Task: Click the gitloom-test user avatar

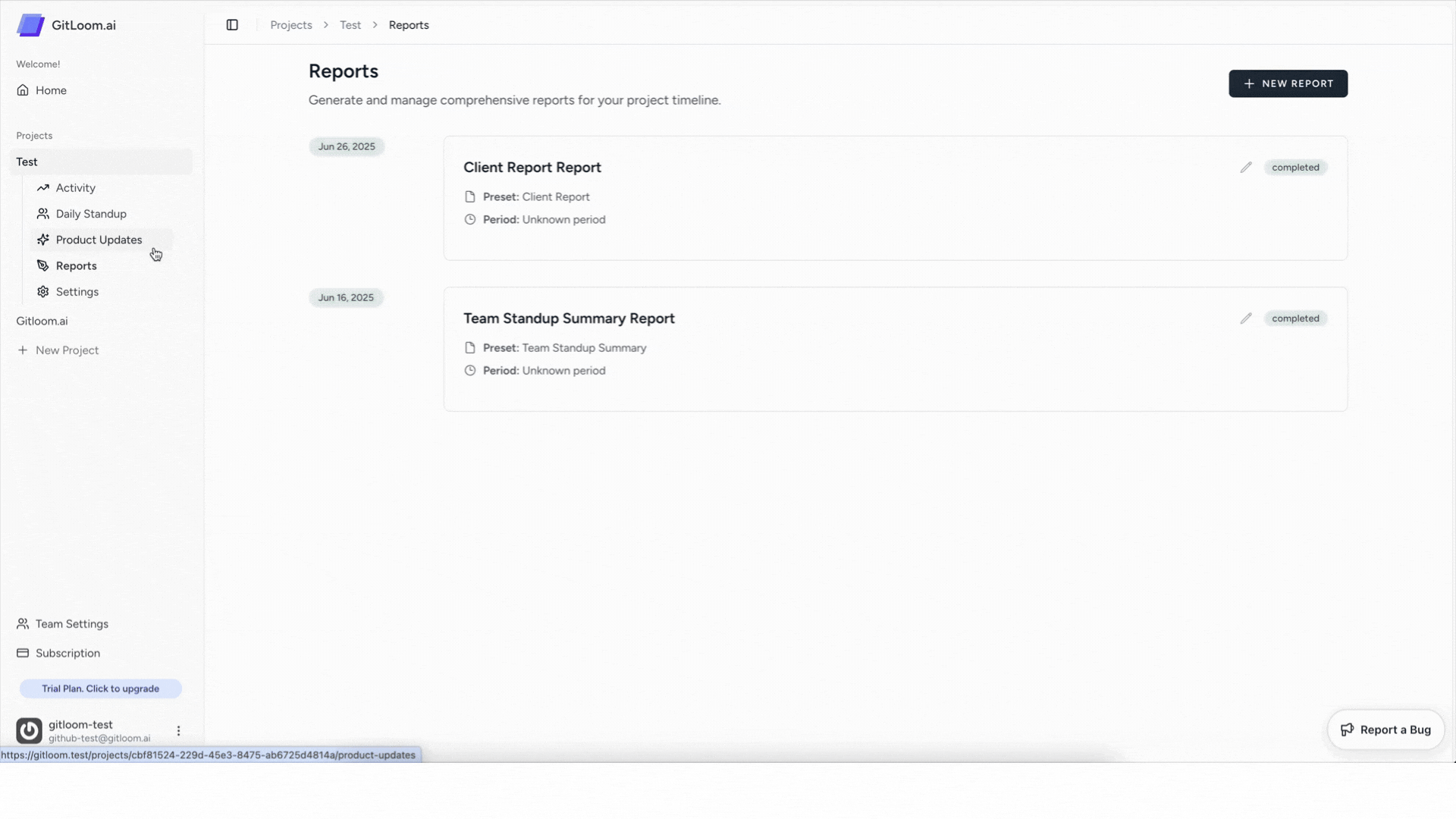Action: pyautogui.click(x=29, y=730)
